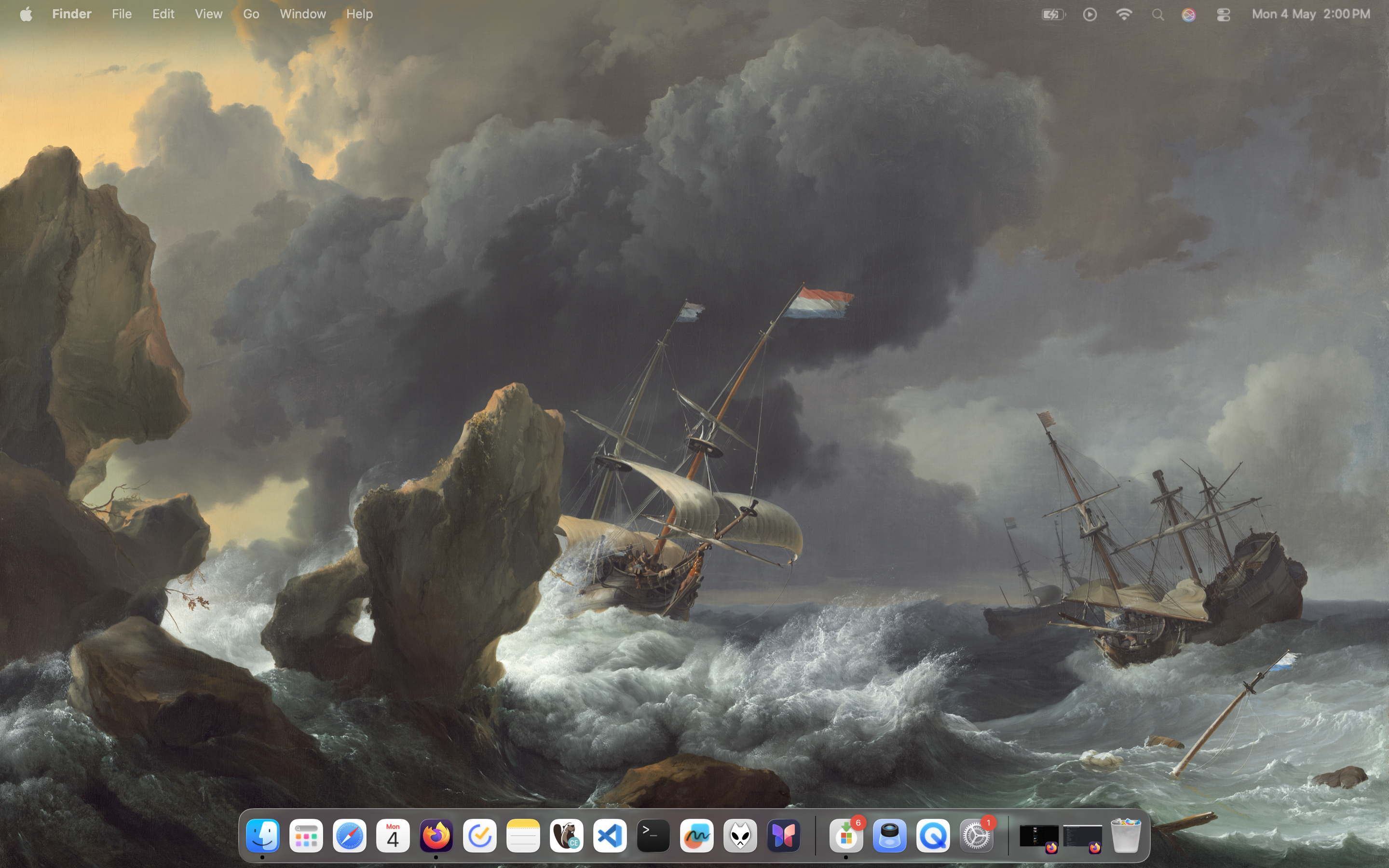
Task: Open Safari compass icon in Dock
Action: 350,835
